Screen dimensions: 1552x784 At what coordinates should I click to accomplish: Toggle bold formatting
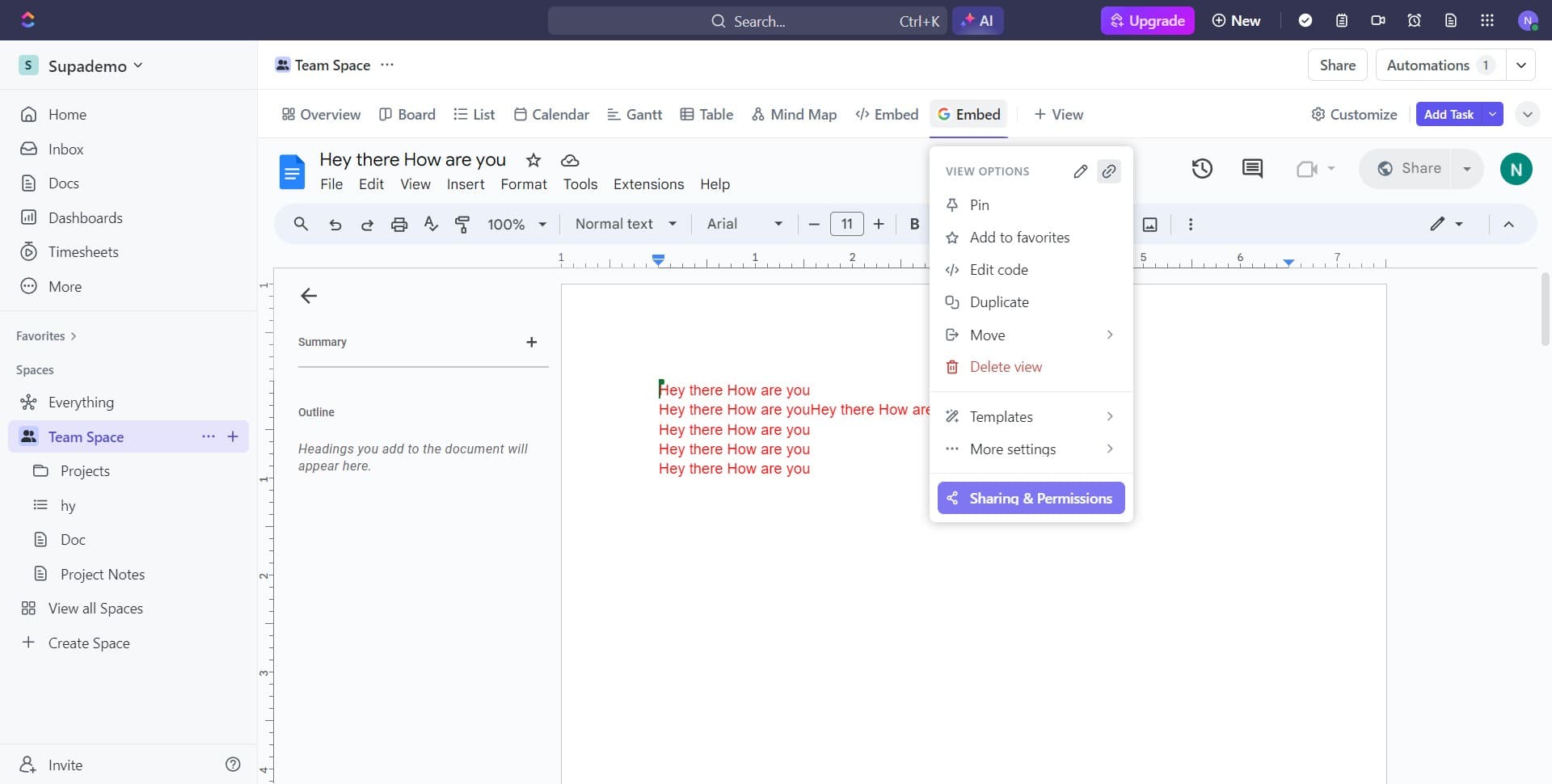click(x=914, y=225)
